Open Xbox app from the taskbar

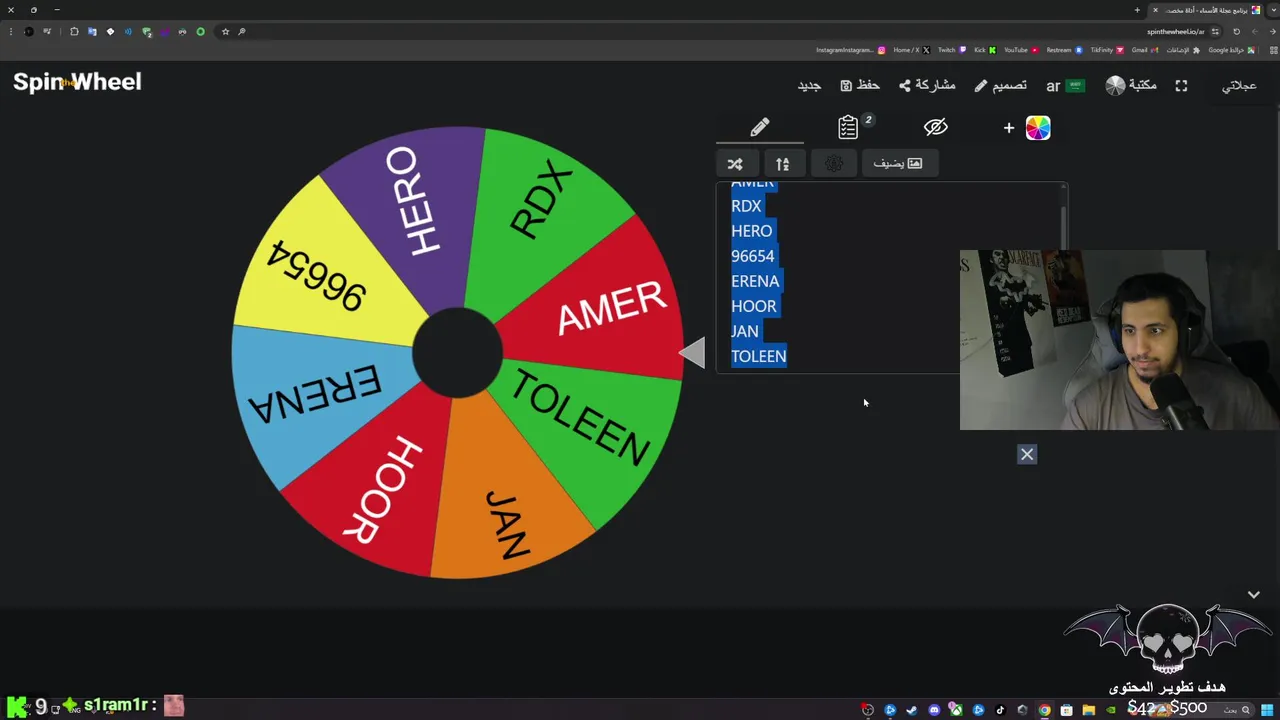[x=956, y=710]
